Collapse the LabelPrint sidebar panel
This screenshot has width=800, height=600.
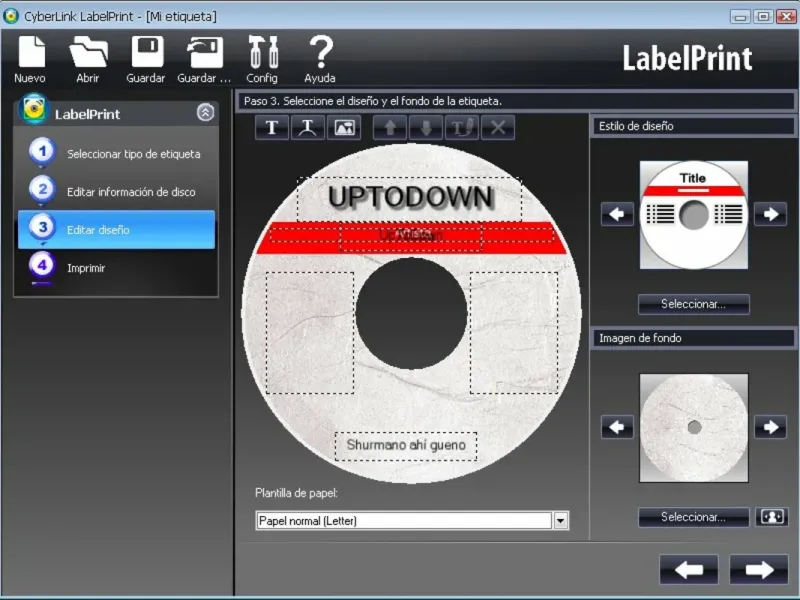click(205, 112)
